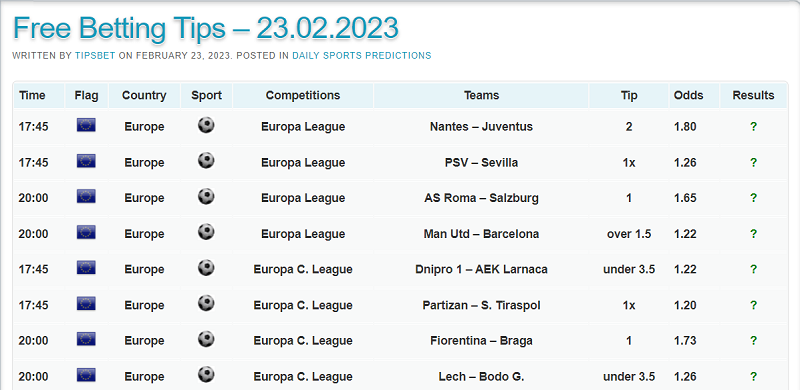Screen dimensions: 800x390
Task: Click the Results column header
Action: (x=753, y=95)
